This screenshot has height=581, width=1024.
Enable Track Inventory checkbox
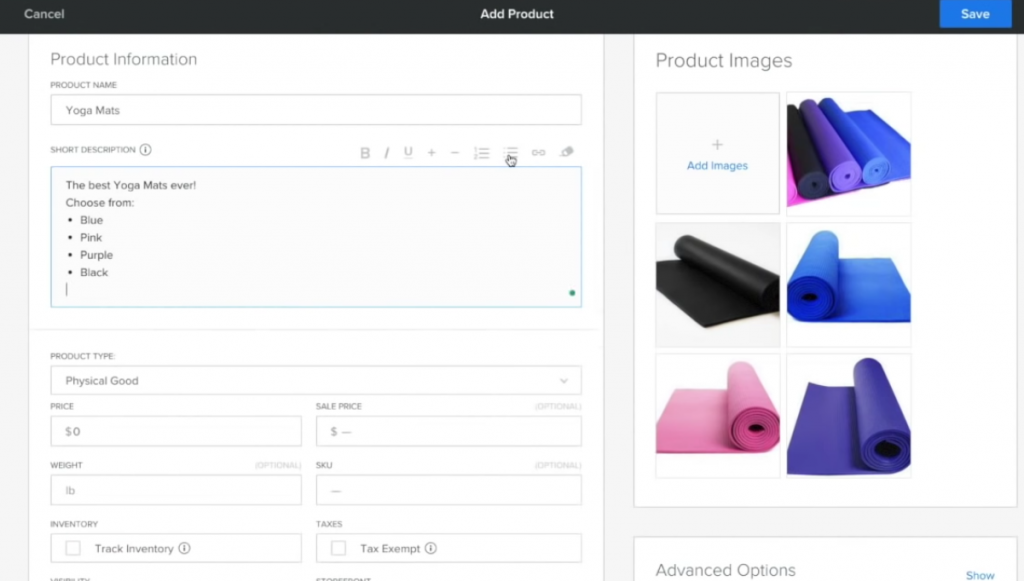[x=73, y=548]
